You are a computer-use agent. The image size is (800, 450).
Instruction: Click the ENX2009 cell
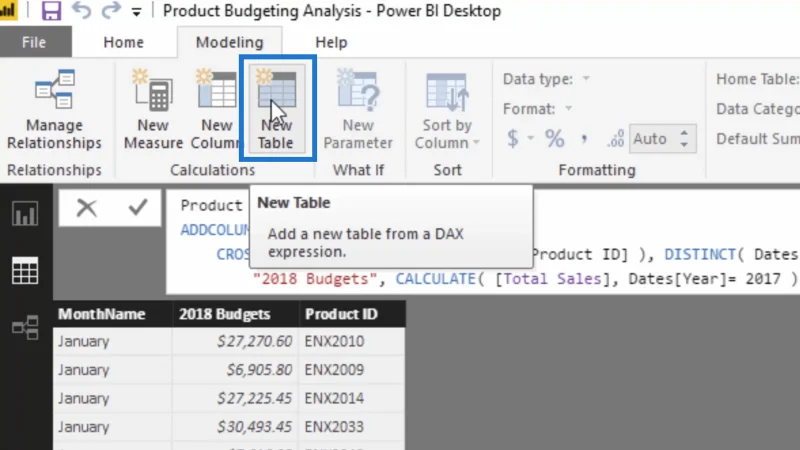pos(352,370)
